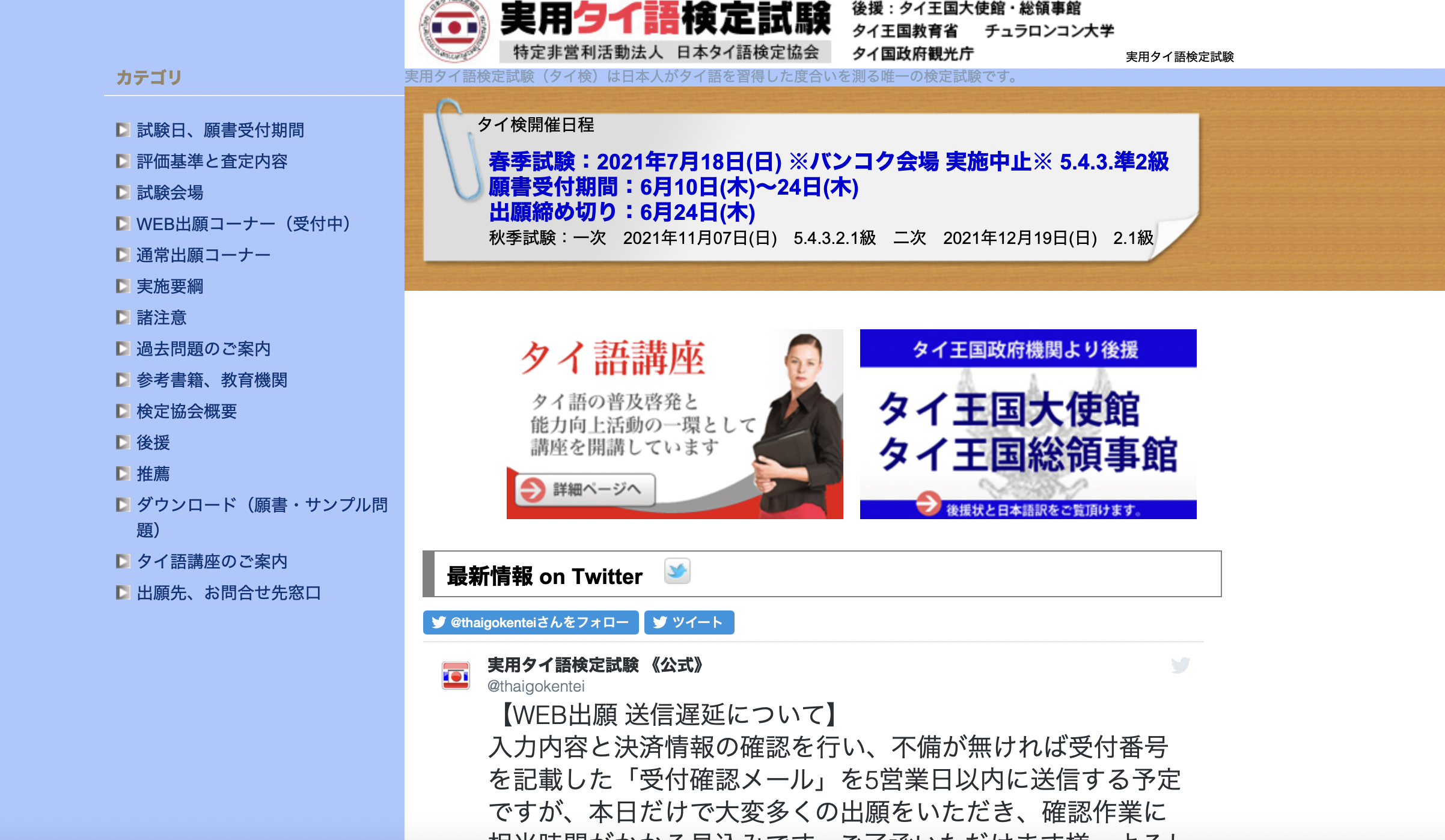
Task: Click the ツイート button
Action: click(689, 622)
